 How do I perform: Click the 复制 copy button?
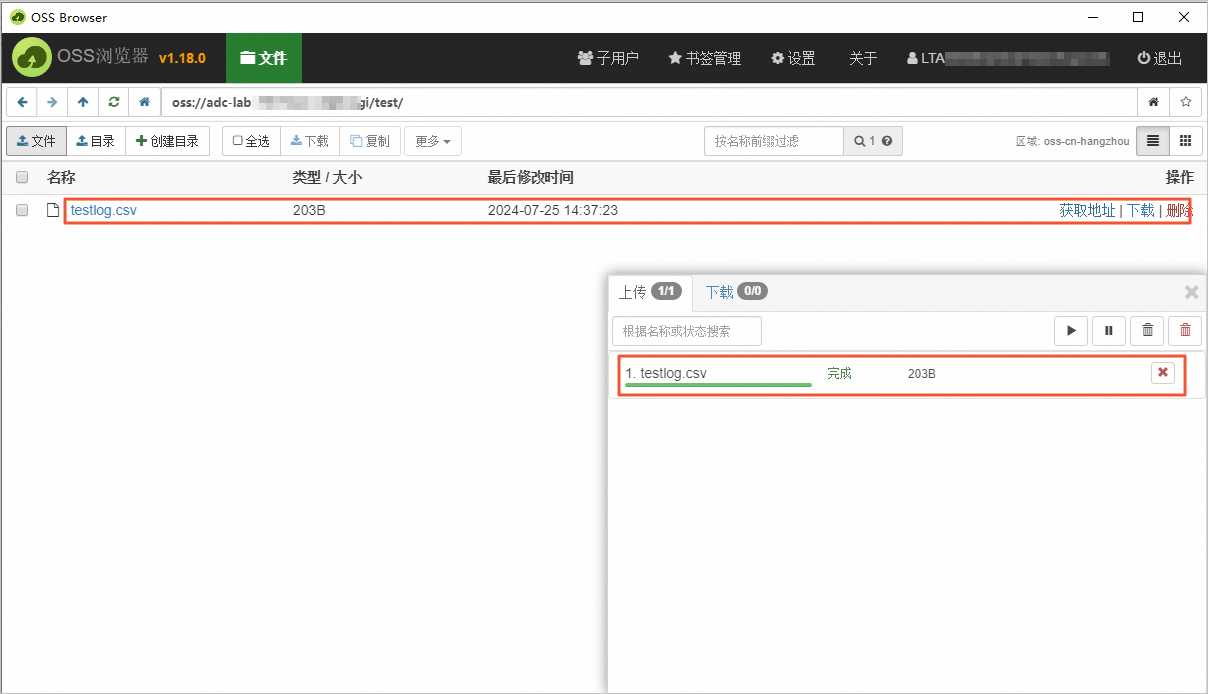pos(370,141)
